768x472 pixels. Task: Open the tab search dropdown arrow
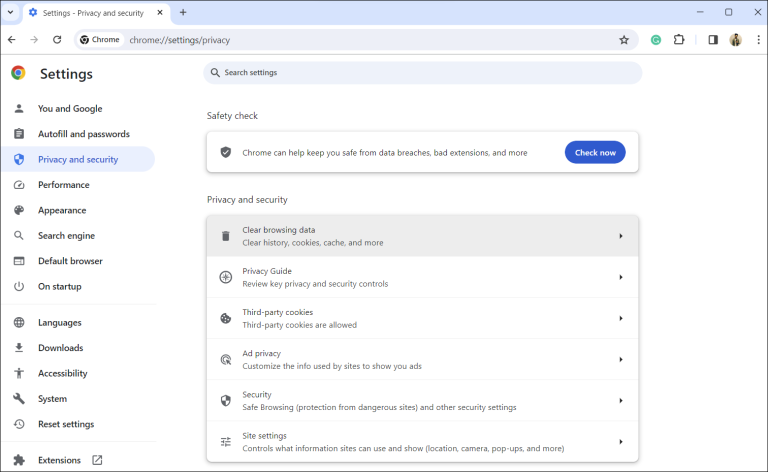point(9,12)
